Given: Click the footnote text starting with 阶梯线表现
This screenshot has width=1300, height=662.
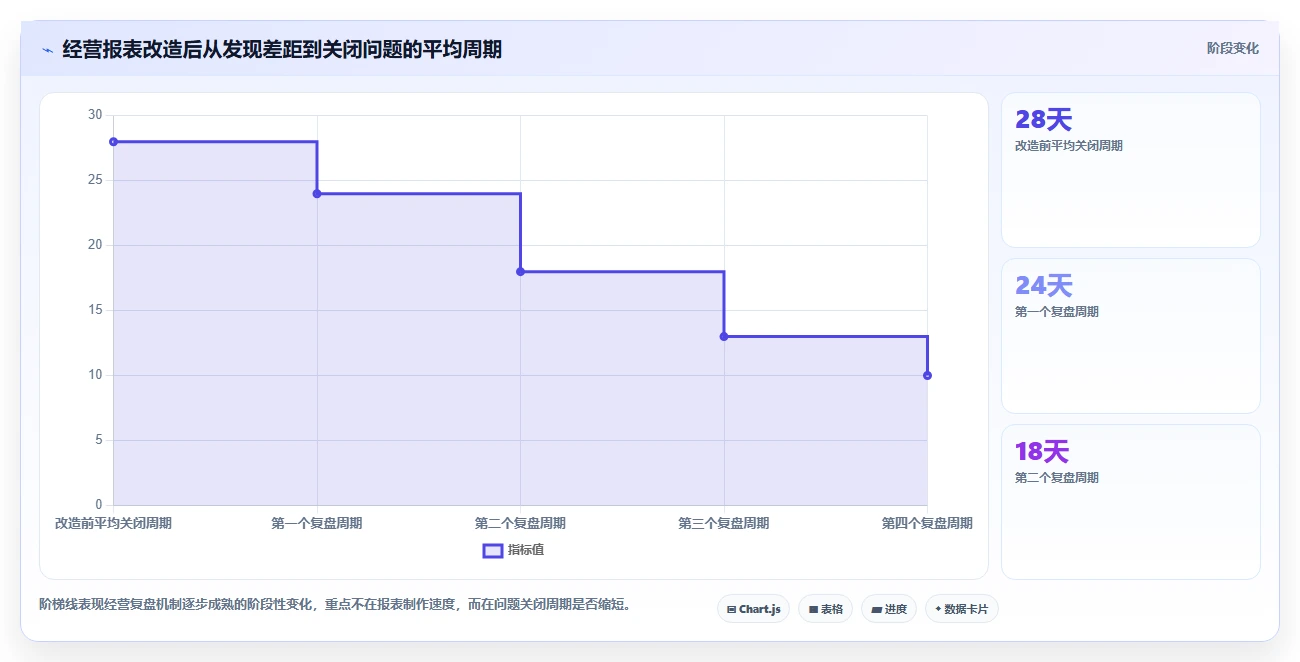Looking at the screenshot, I should coord(335,605).
